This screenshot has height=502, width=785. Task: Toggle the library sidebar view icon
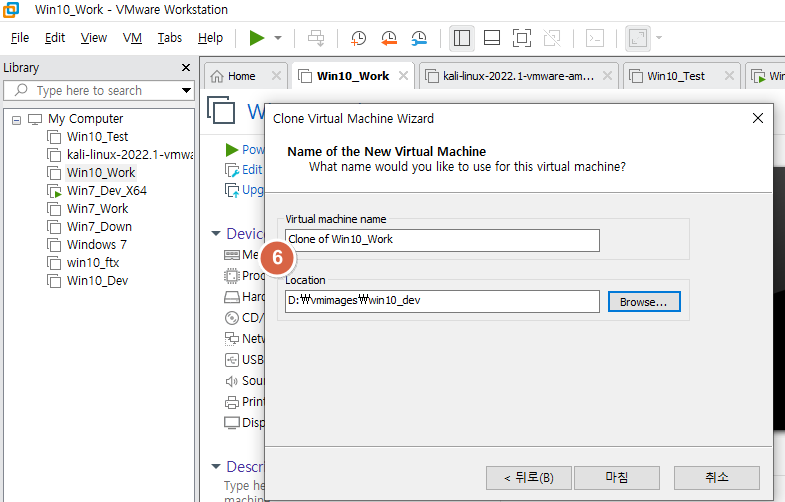[462, 38]
